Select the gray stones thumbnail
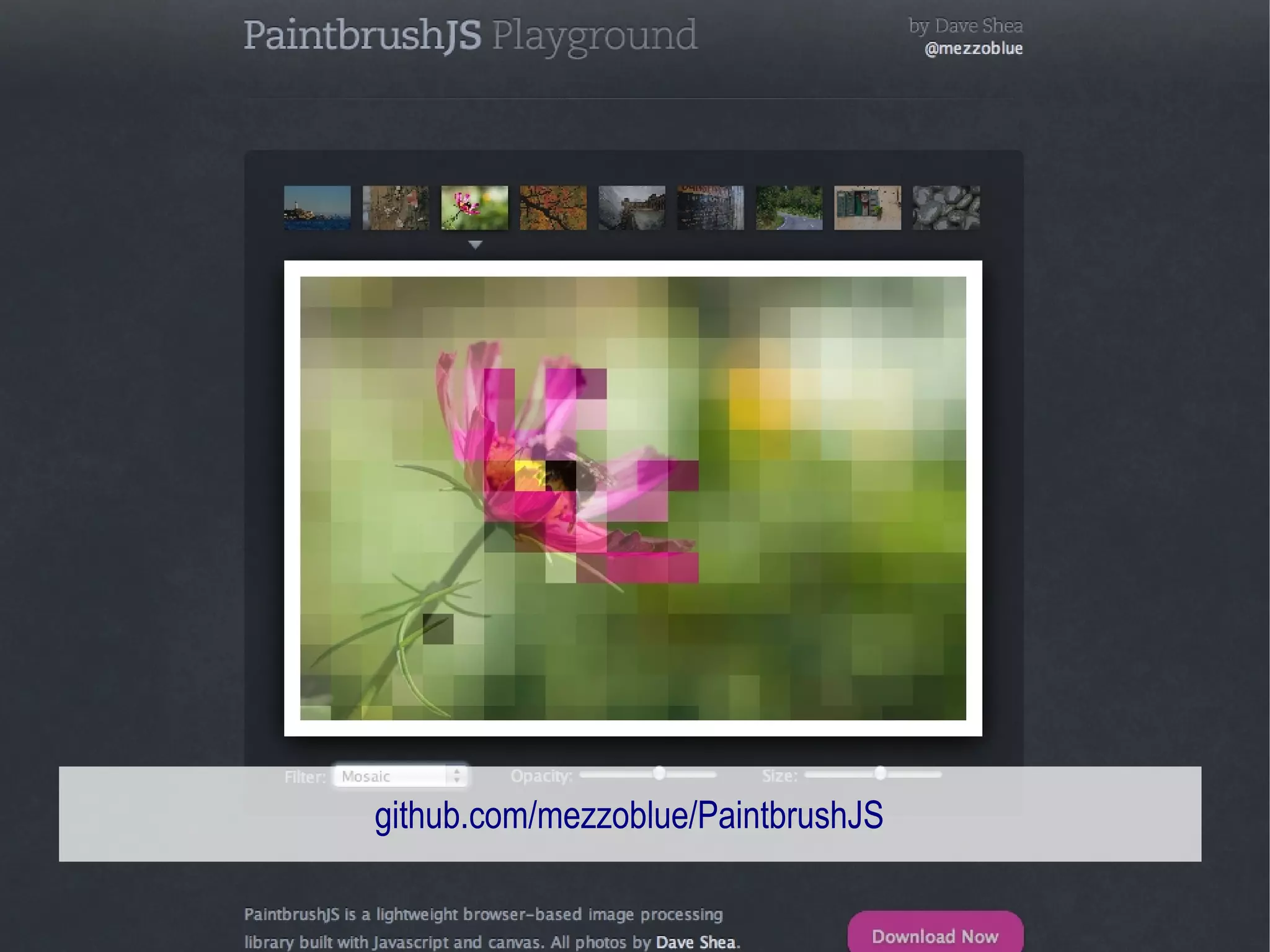 (946, 208)
